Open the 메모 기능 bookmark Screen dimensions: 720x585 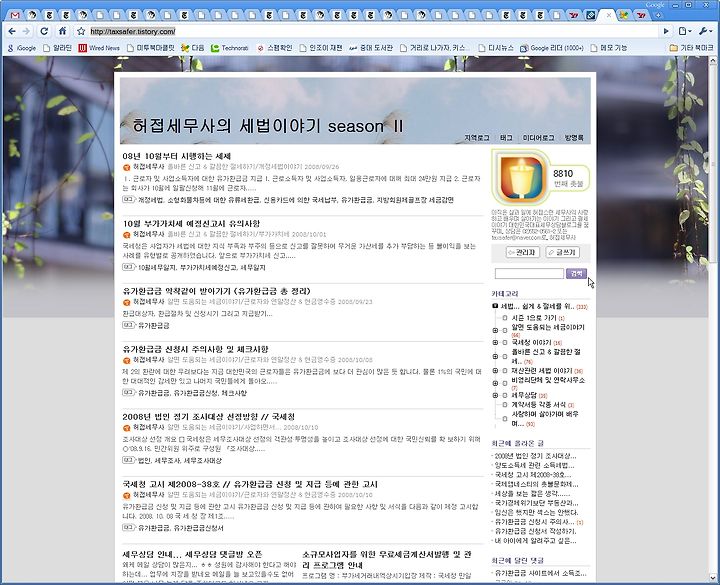point(608,48)
